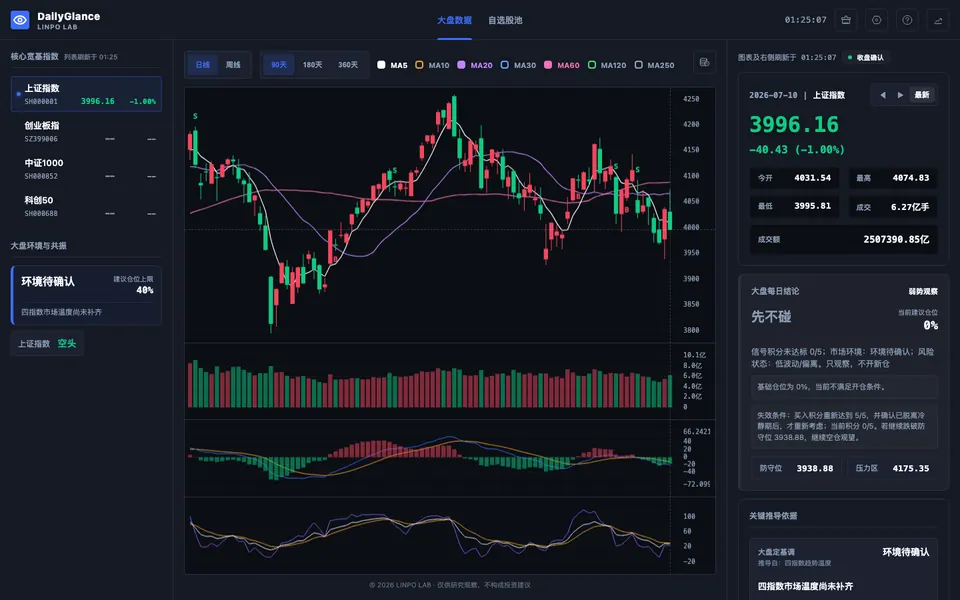Toggle the MA250 indicator checkbox
Viewport: 960px width, 600px height.
[x=639, y=65]
